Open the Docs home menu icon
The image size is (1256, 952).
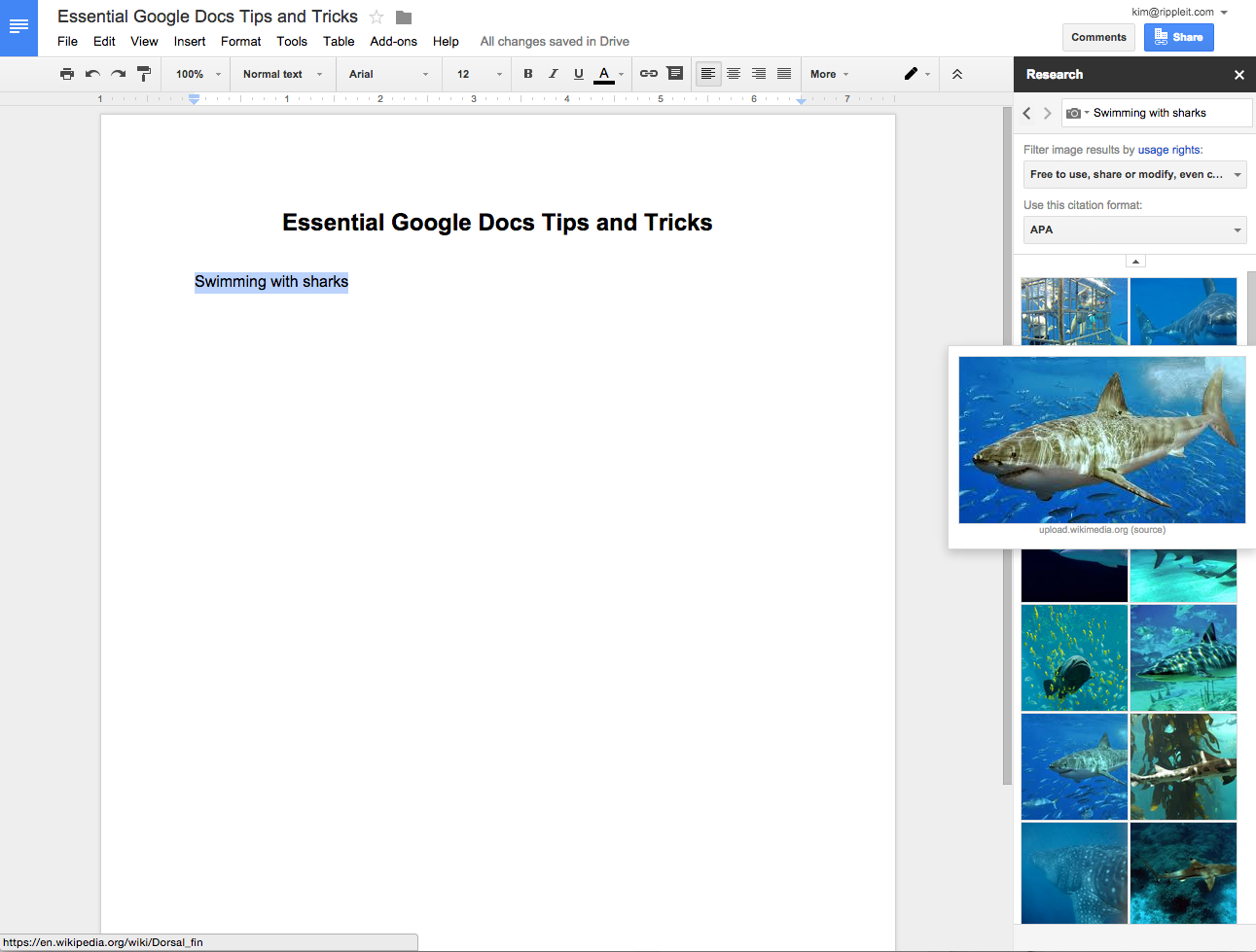(18, 27)
